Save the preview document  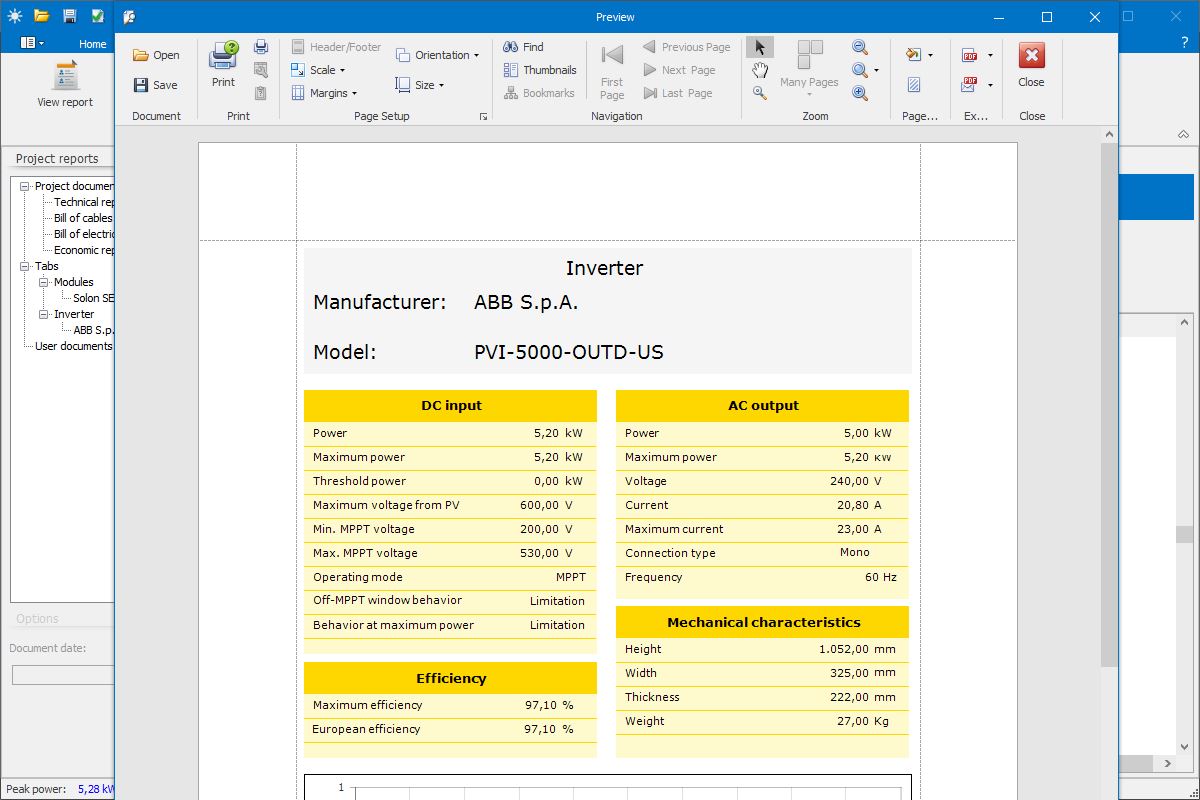[156, 85]
